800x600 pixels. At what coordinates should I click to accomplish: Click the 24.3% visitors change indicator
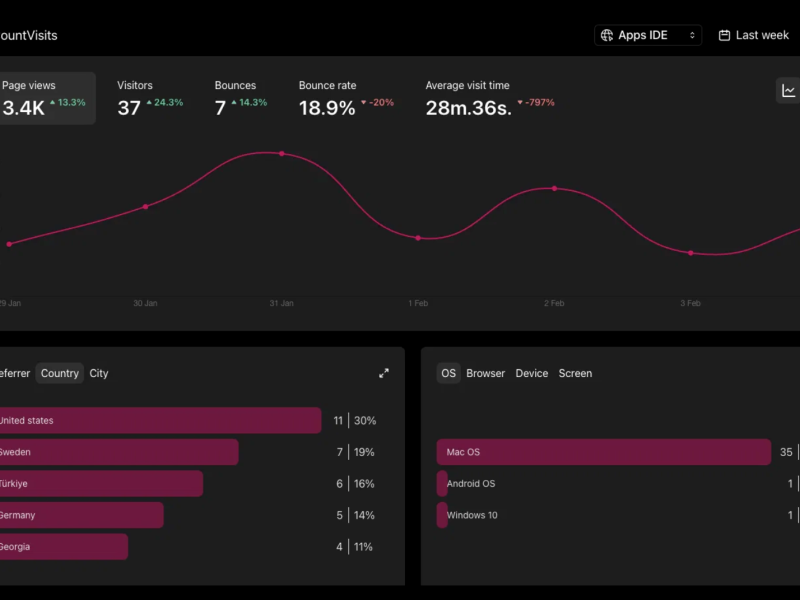click(x=165, y=103)
